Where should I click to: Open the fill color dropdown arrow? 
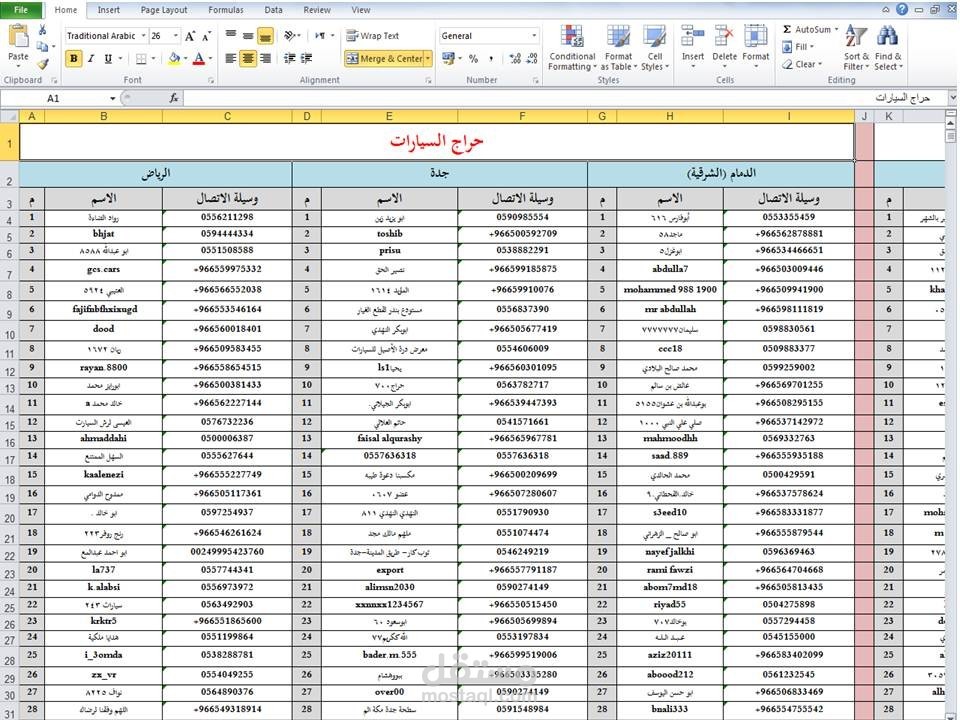(185, 59)
